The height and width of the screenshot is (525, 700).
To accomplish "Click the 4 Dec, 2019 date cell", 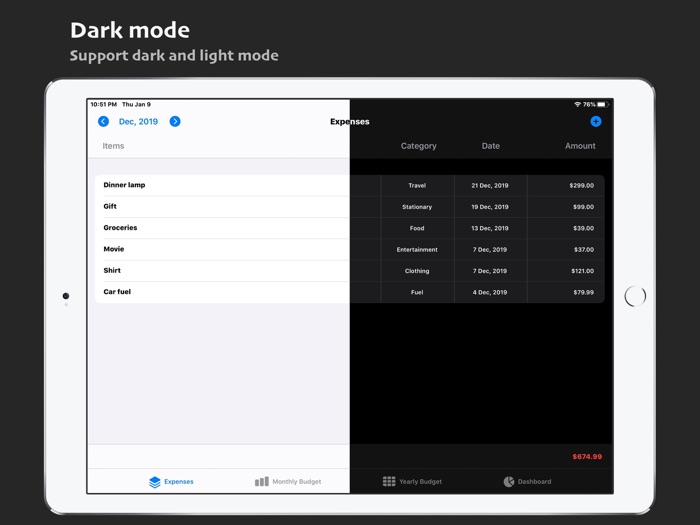I will pyautogui.click(x=490, y=292).
